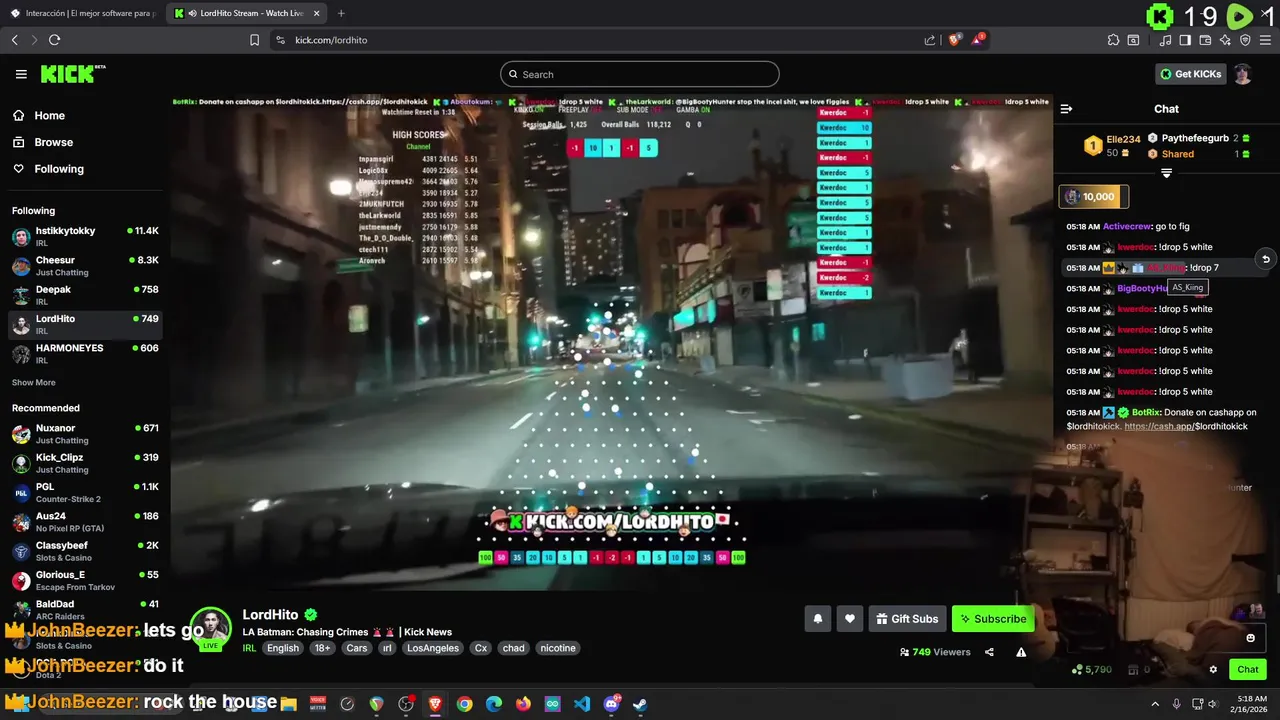The height and width of the screenshot is (720, 1280).
Task: Open the browser main menu
Action: [x=1266, y=40]
